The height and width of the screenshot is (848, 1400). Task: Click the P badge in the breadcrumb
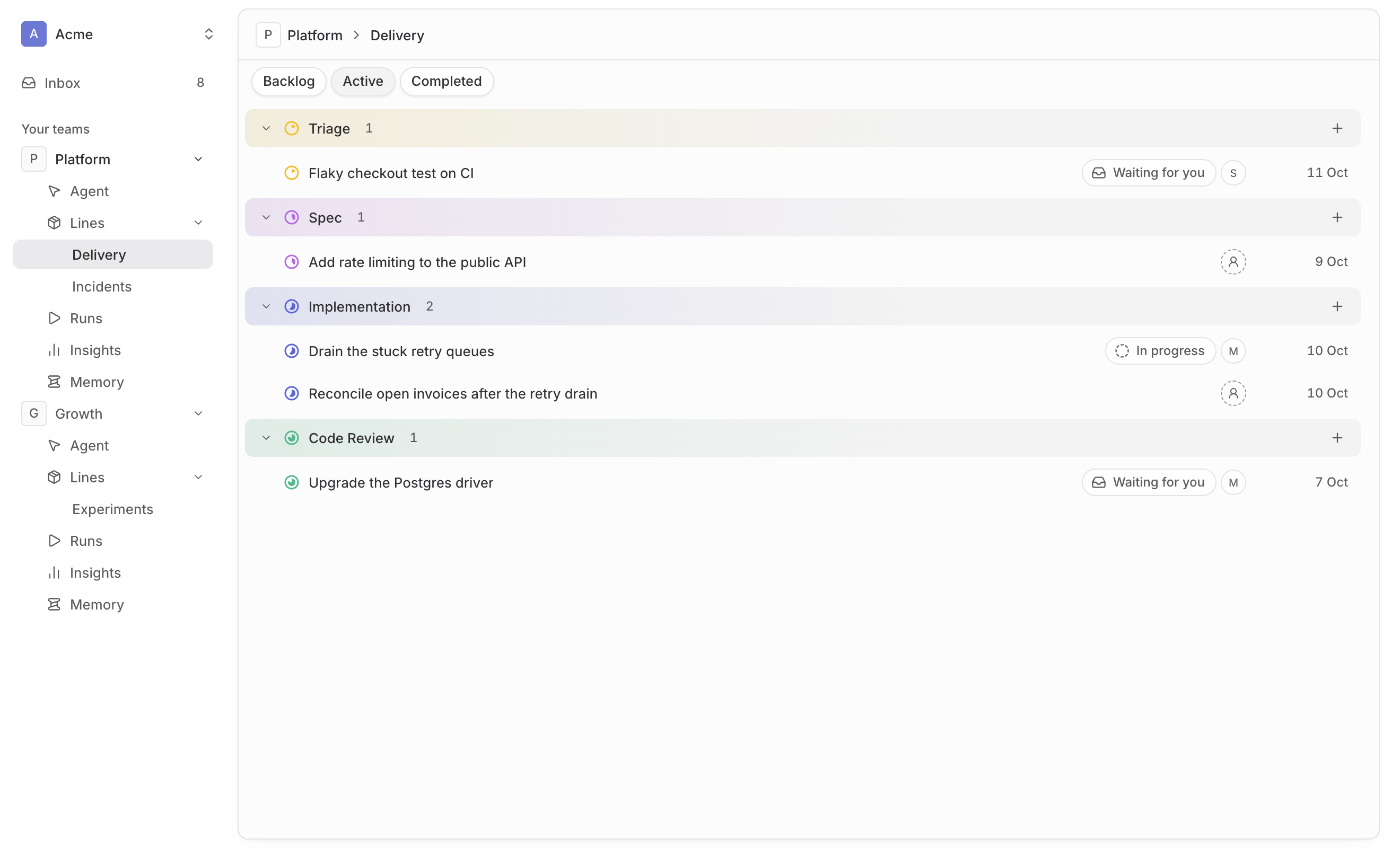click(268, 35)
